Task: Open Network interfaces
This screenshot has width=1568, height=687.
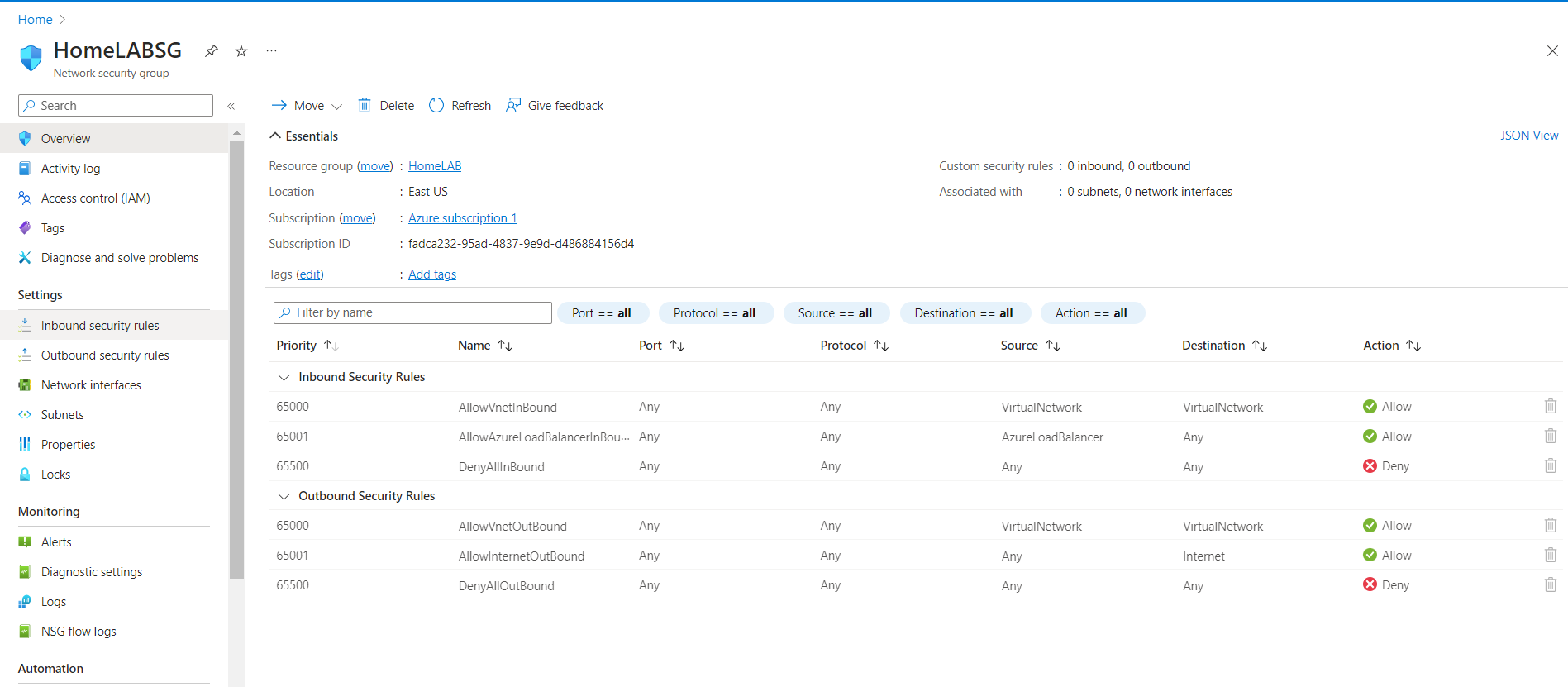Action: 114,385
